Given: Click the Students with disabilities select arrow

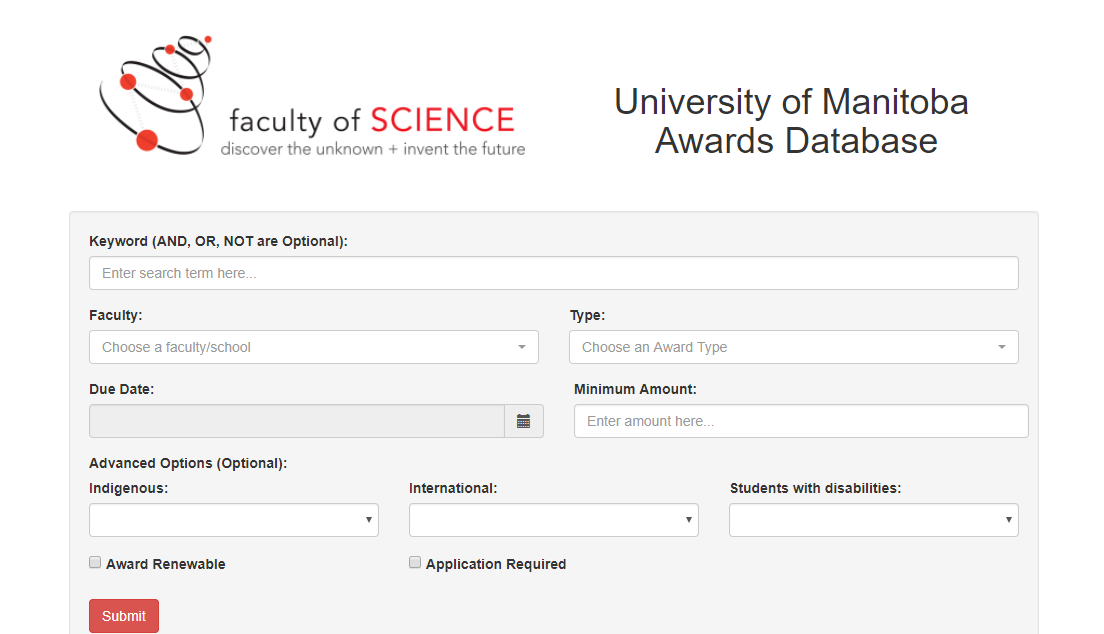Looking at the screenshot, I should pos(1008,520).
